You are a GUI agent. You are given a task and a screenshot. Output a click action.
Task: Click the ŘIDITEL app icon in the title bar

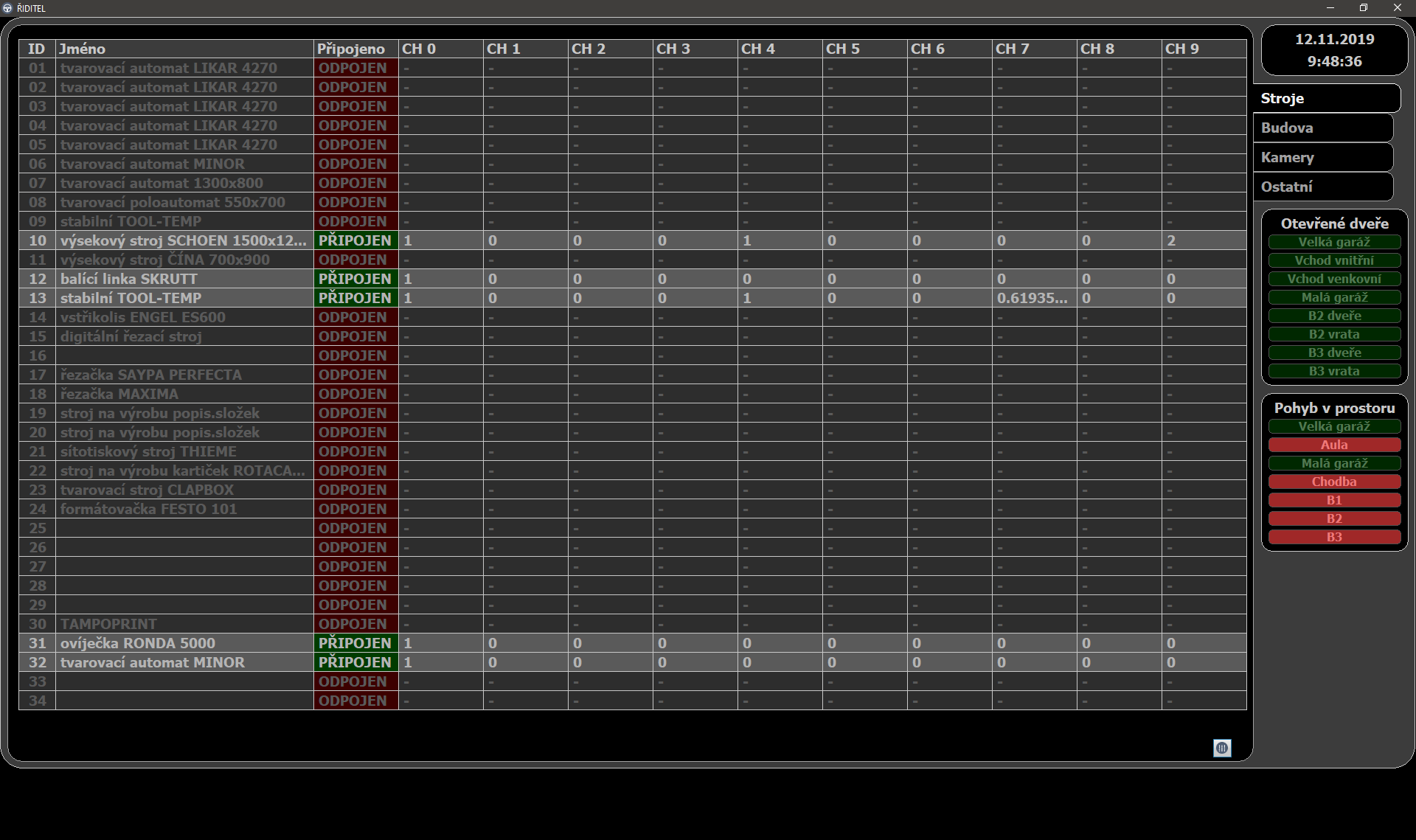click(x=7, y=7)
